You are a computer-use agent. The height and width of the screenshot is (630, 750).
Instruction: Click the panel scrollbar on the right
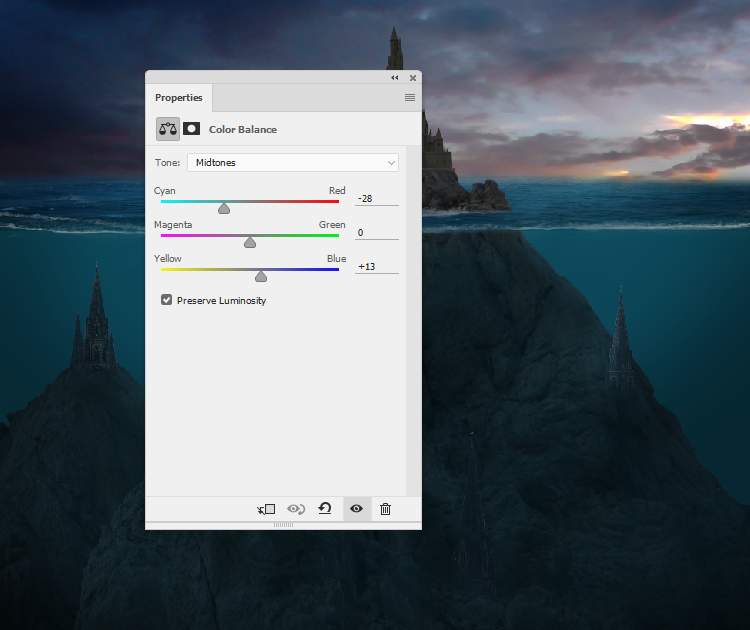click(414, 321)
